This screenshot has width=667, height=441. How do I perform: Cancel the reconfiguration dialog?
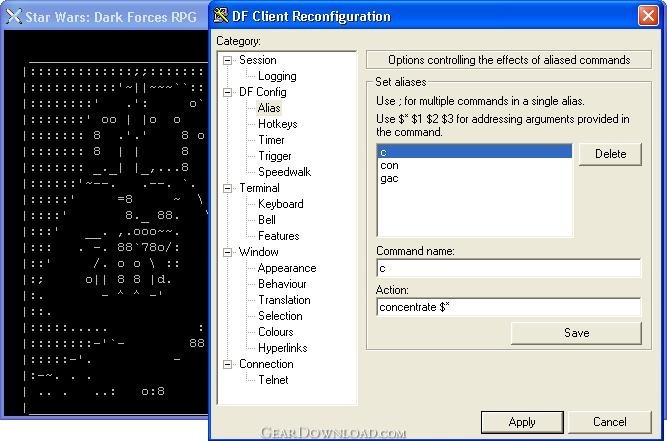610,422
